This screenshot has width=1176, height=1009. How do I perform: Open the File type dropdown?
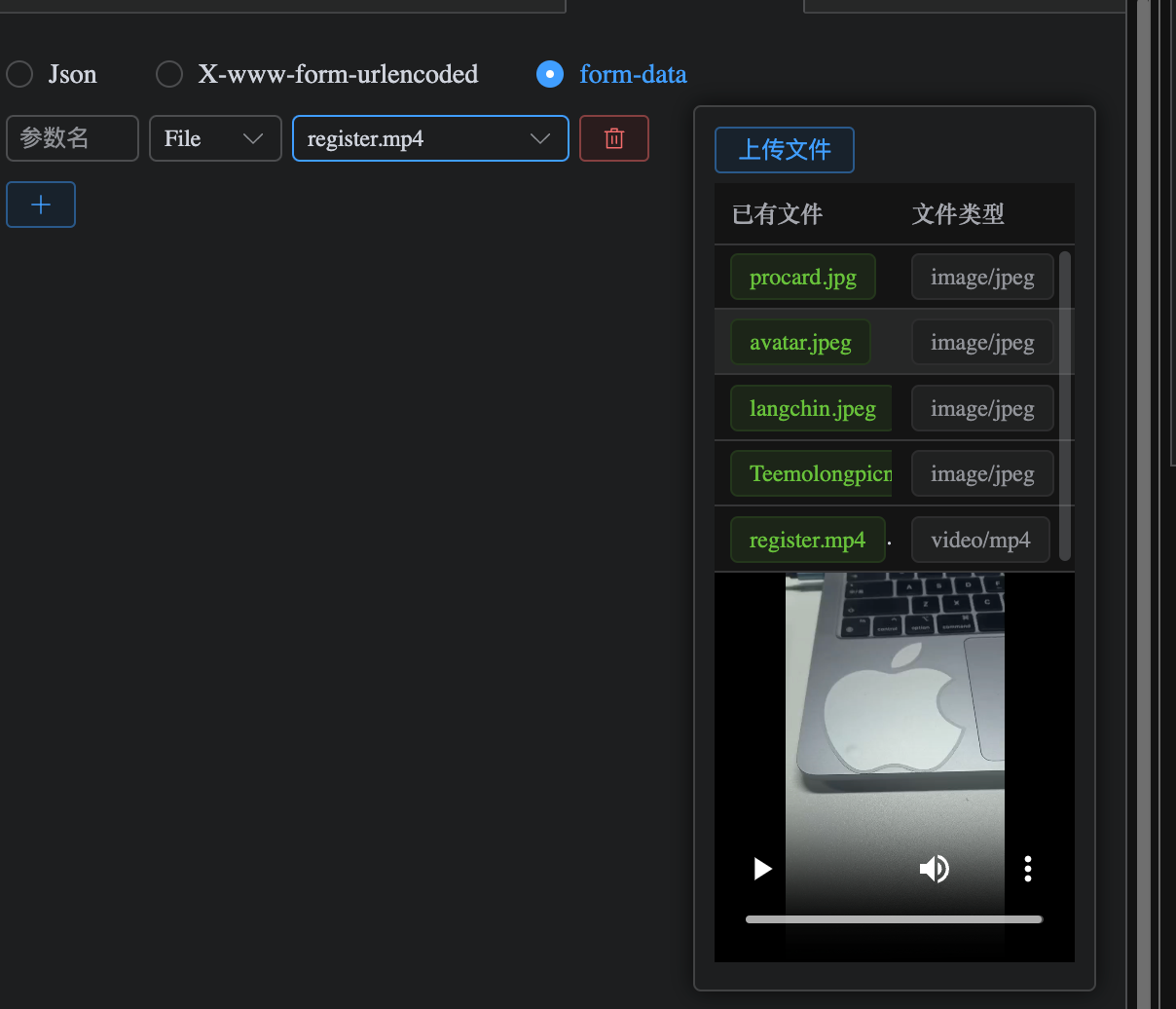pyautogui.click(x=215, y=138)
